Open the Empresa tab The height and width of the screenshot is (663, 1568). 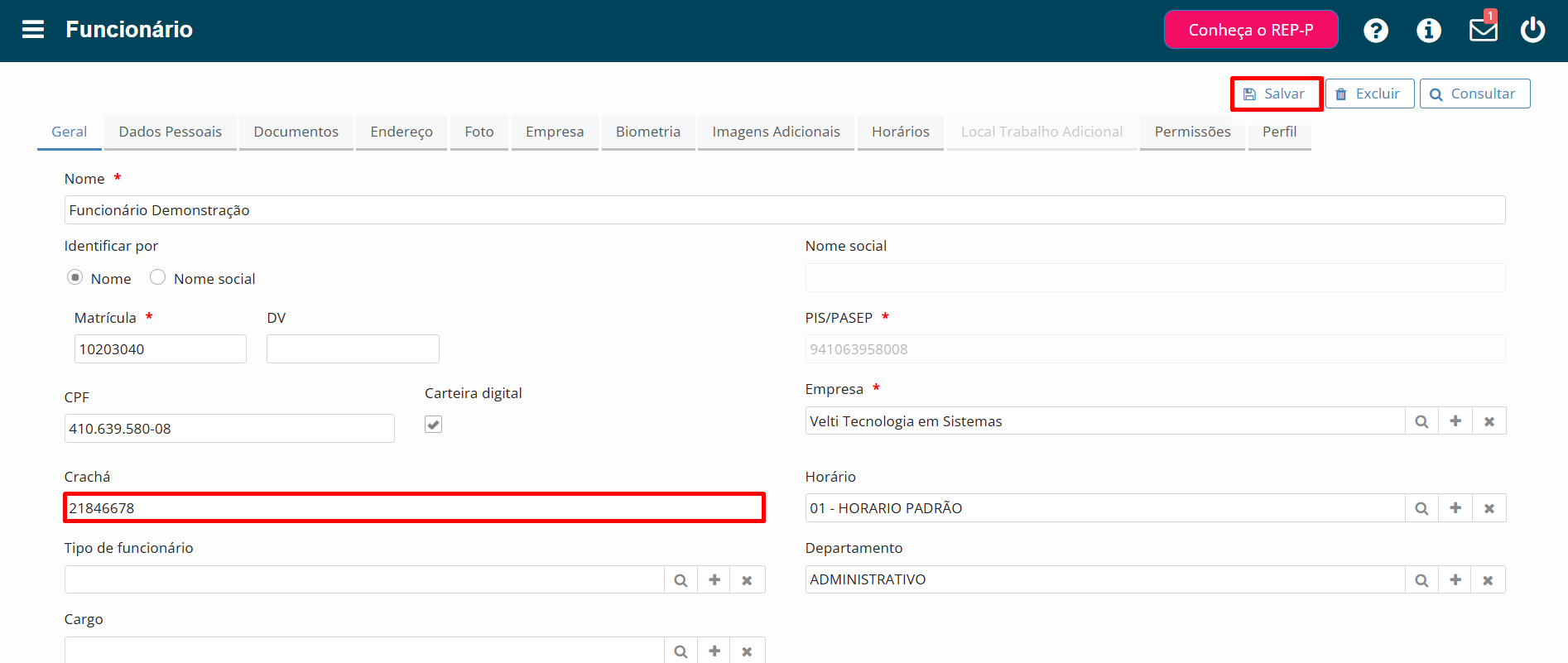[555, 132]
